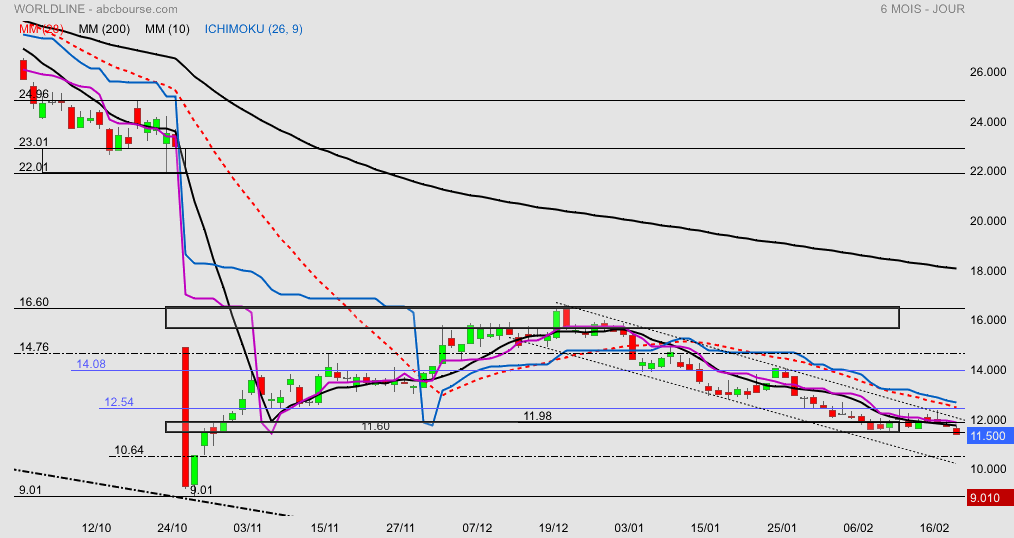Viewport: 1014px width, 538px height.
Task: Click the 10.000 price axis value
Action: (988, 469)
